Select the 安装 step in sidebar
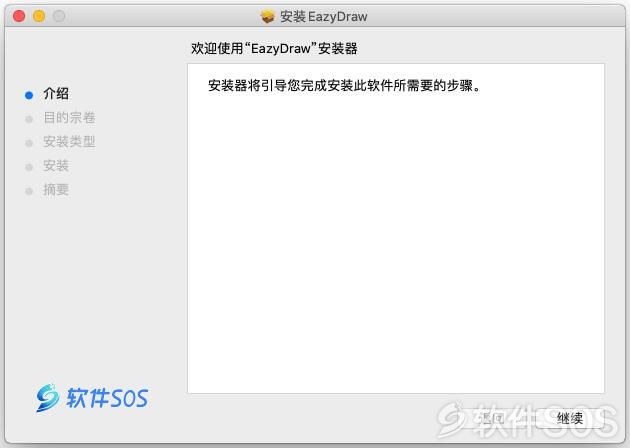 point(56,166)
